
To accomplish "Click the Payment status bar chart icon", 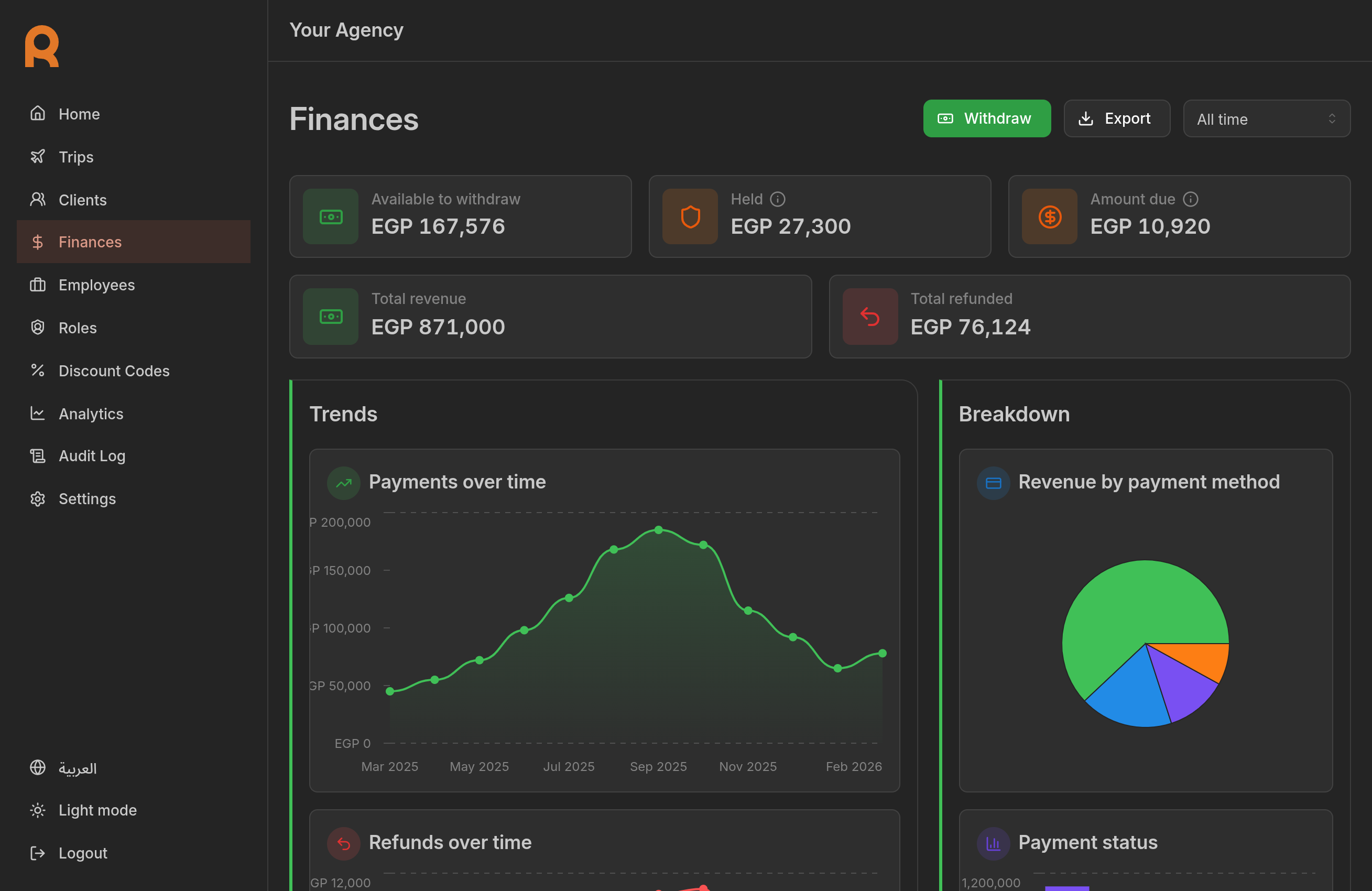I will pyautogui.click(x=993, y=843).
